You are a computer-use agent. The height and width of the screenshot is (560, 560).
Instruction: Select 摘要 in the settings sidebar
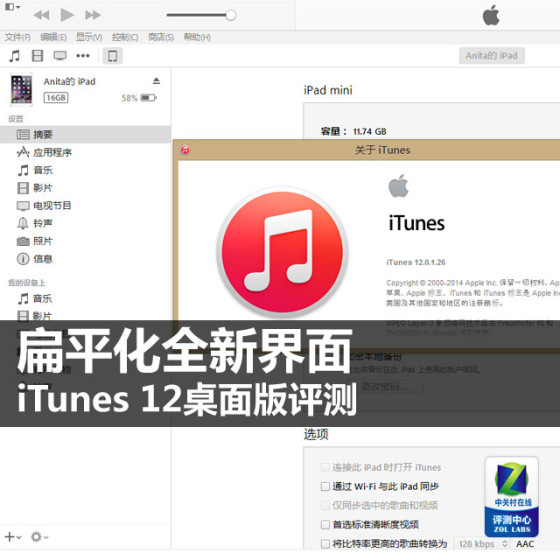(x=85, y=134)
